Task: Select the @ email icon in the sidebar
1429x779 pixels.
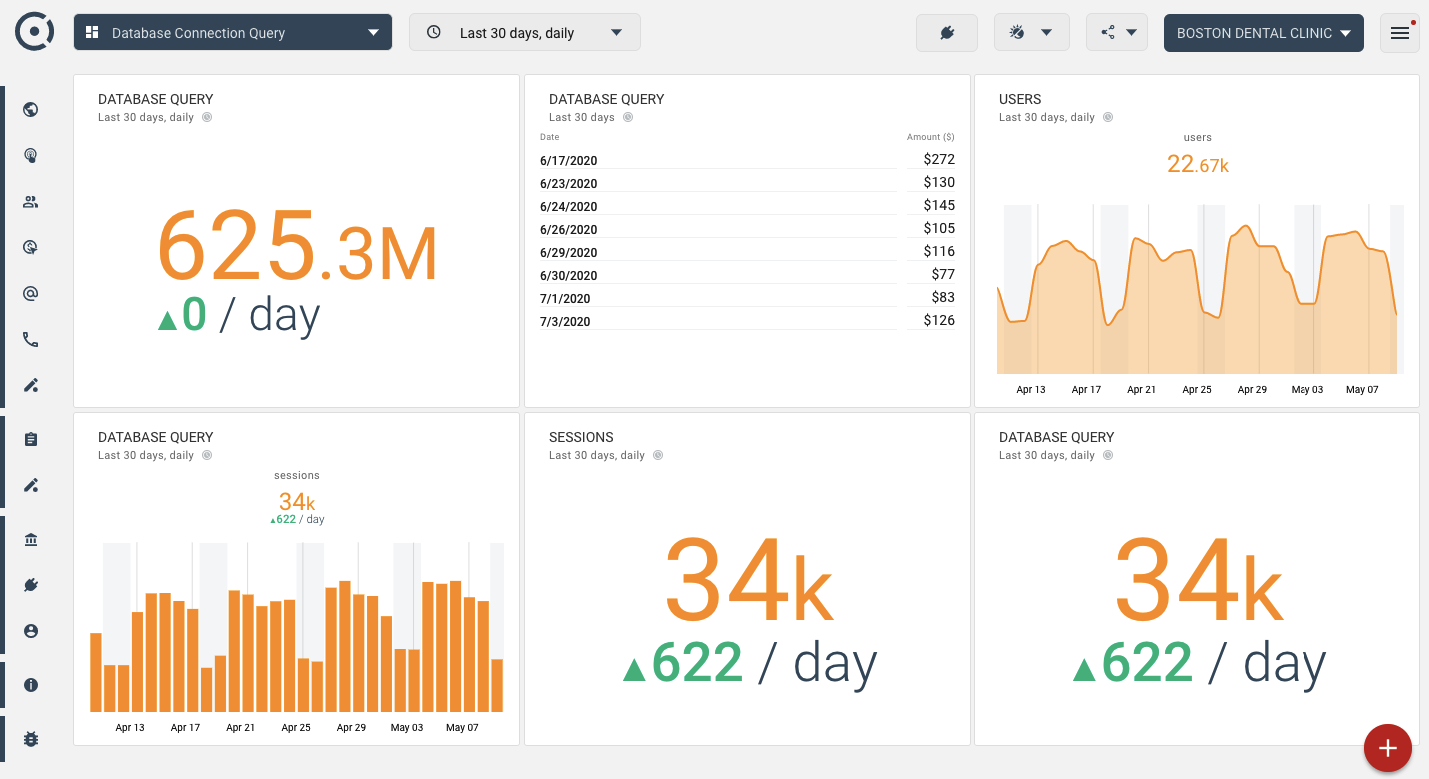Action: (30, 294)
